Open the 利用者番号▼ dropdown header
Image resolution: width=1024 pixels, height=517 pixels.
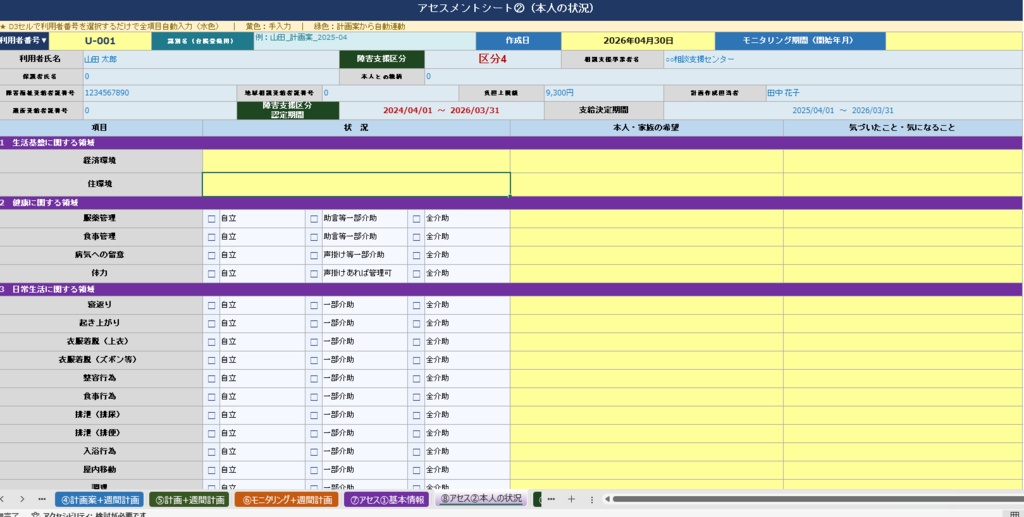tap(24, 40)
